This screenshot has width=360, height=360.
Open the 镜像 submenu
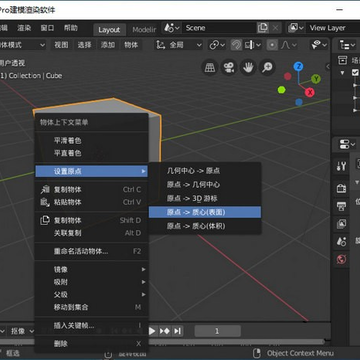[x=92, y=269]
